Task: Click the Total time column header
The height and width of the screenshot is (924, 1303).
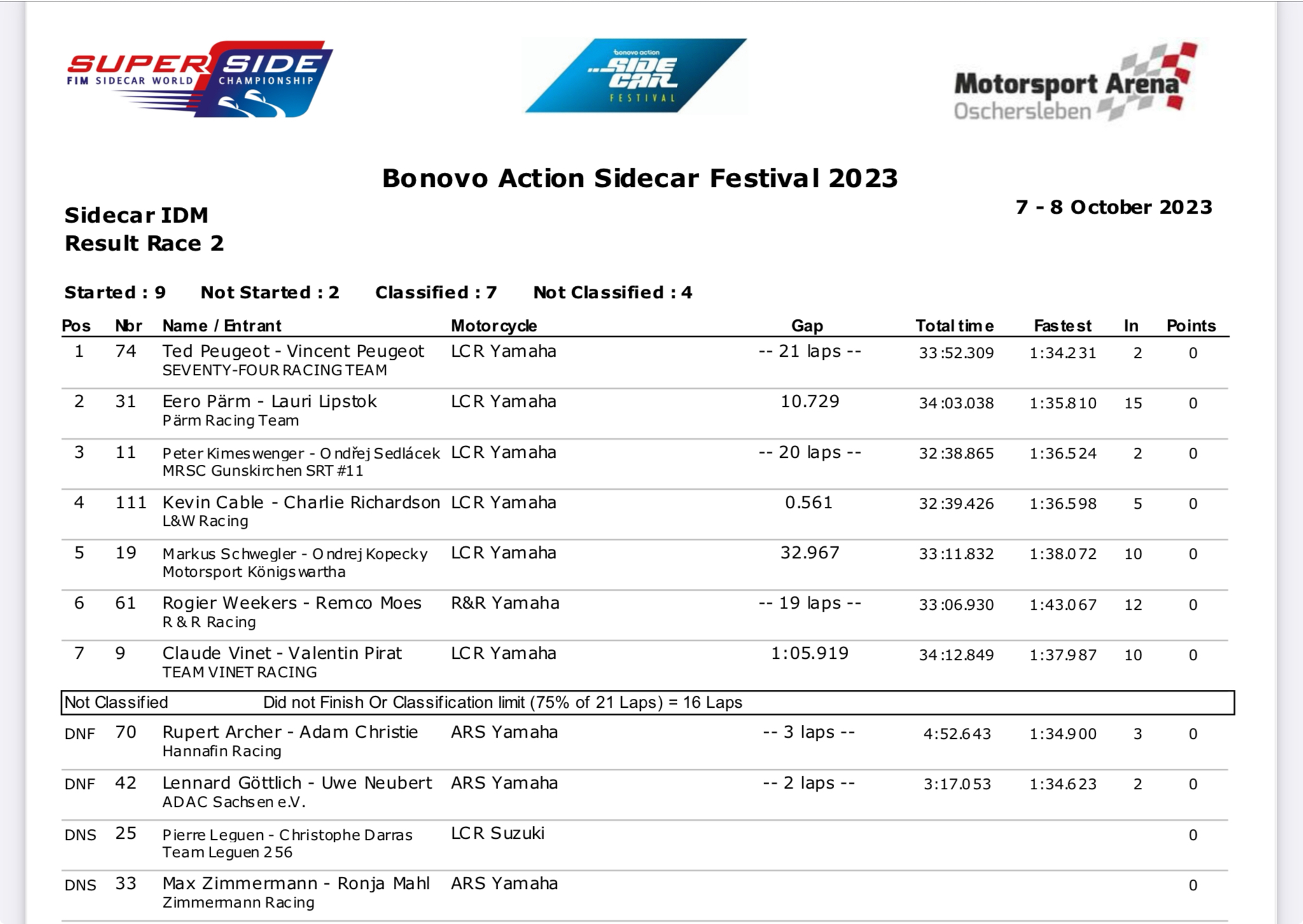Action: tap(954, 326)
